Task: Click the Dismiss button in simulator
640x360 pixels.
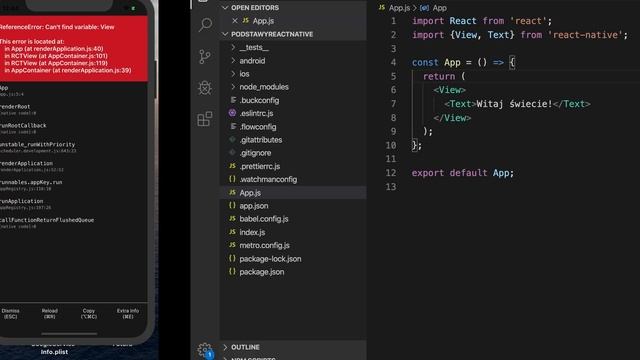Action: tap(10, 313)
